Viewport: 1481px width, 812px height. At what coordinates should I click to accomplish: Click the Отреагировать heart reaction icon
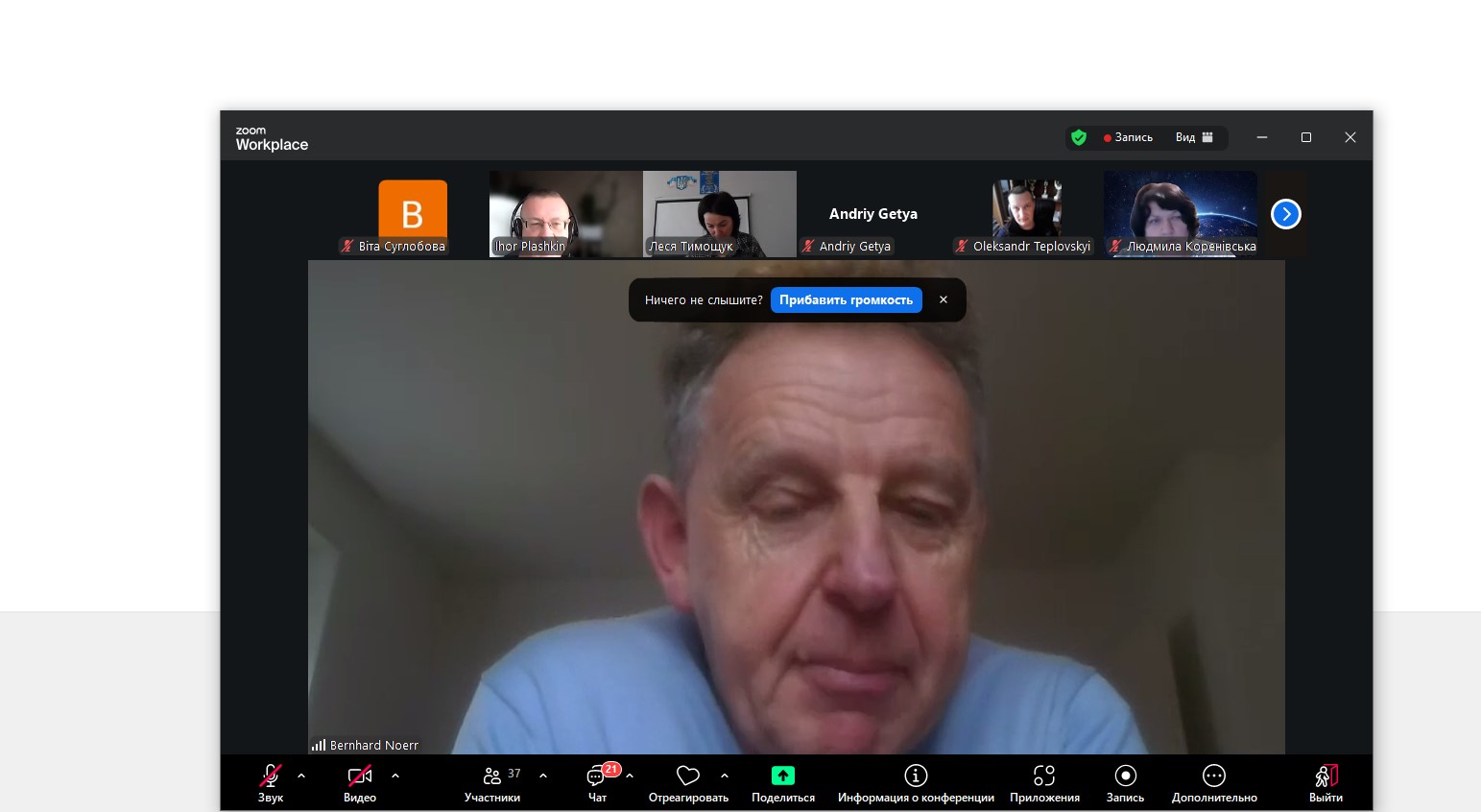click(x=687, y=776)
